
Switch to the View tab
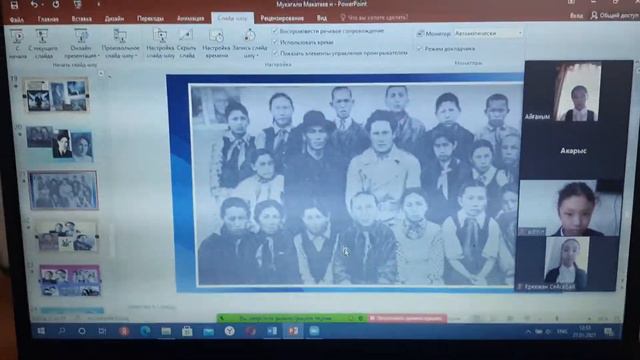pyautogui.click(x=322, y=18)
